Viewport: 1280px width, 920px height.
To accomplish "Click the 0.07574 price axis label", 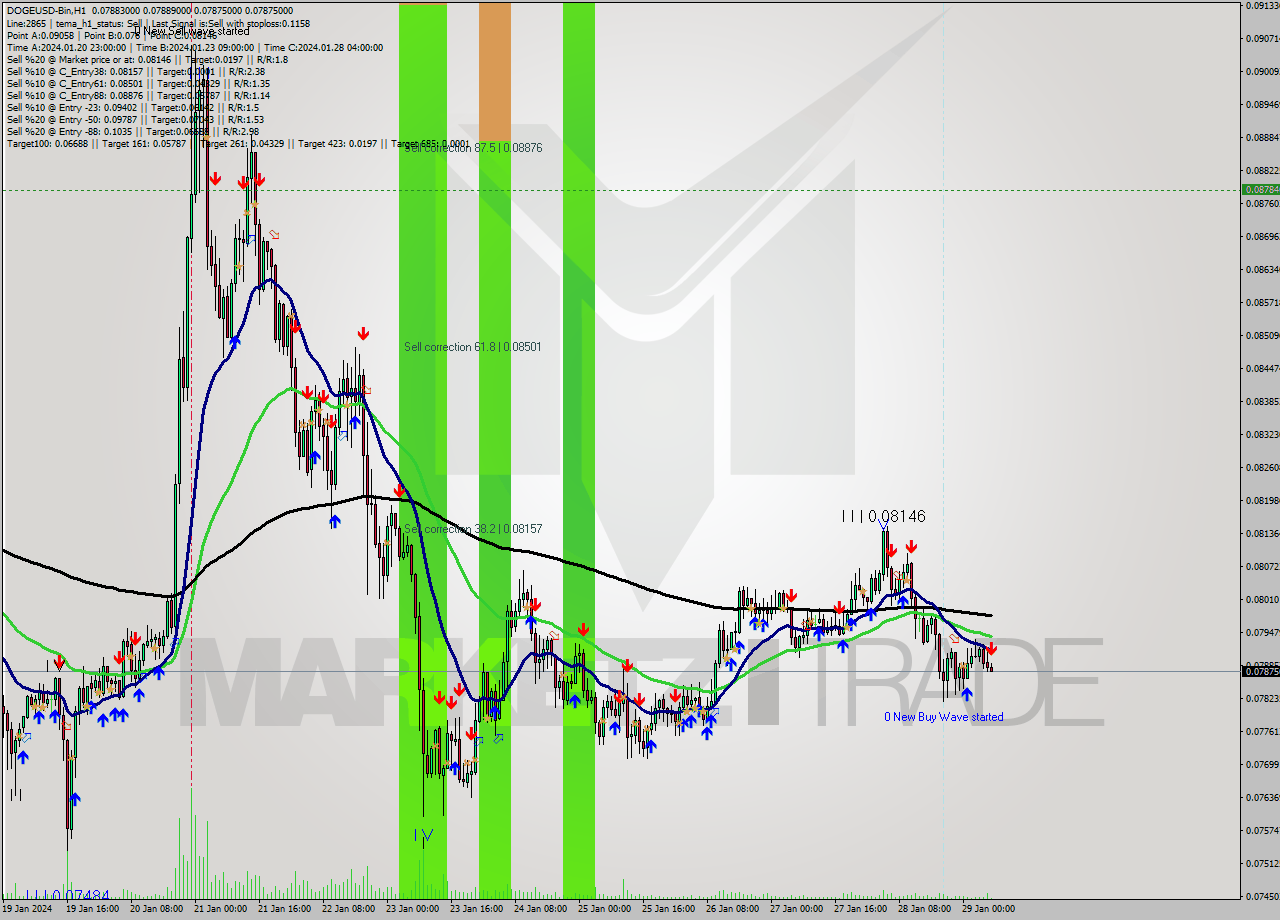I will 1261,830.
